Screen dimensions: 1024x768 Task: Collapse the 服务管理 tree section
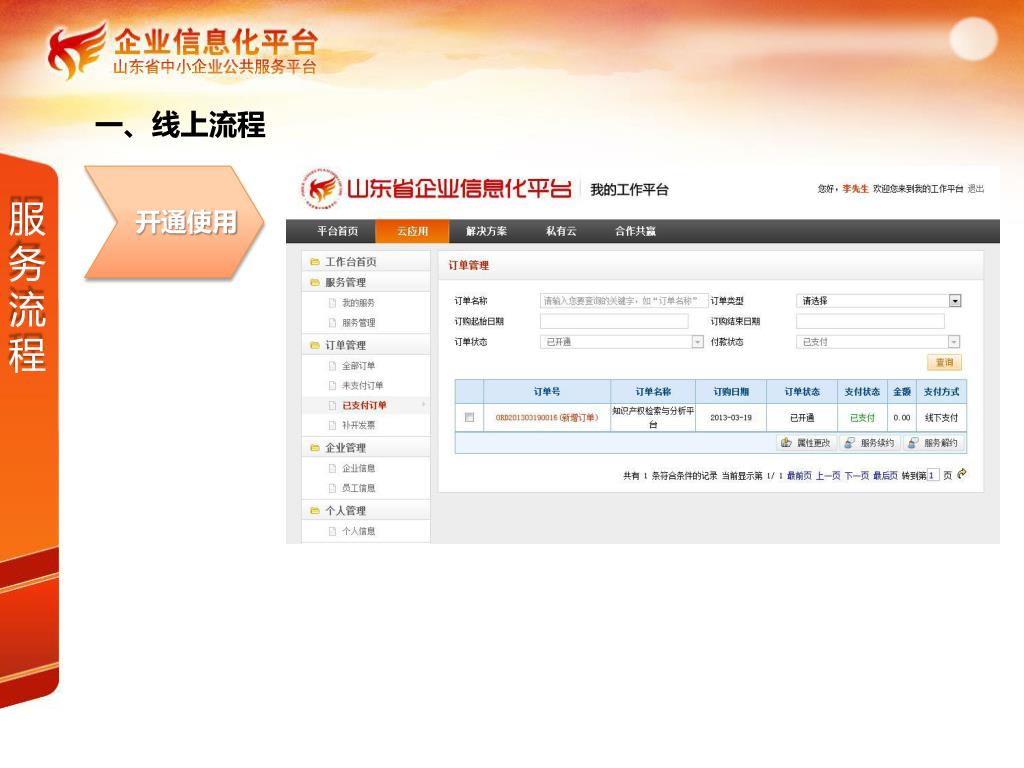pyautogui.click(x=366, y=282)
